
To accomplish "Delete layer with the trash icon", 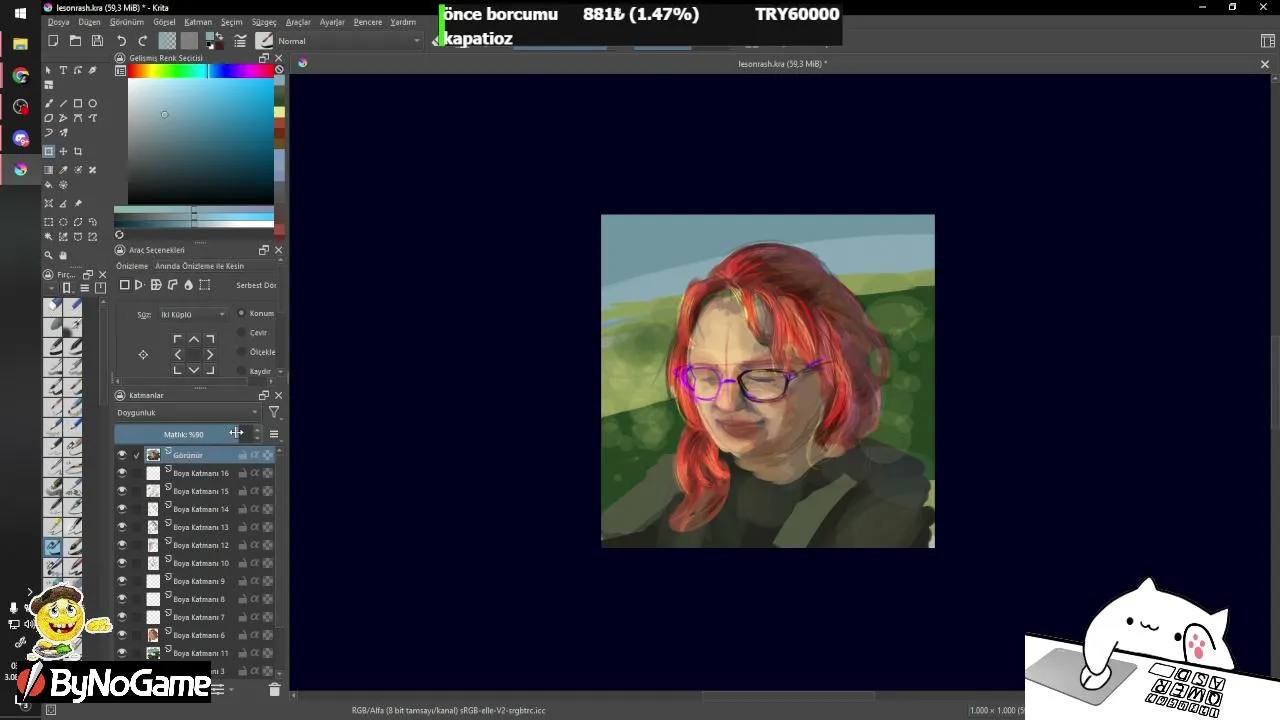I will pyautogui.click(x=274, y=689).
